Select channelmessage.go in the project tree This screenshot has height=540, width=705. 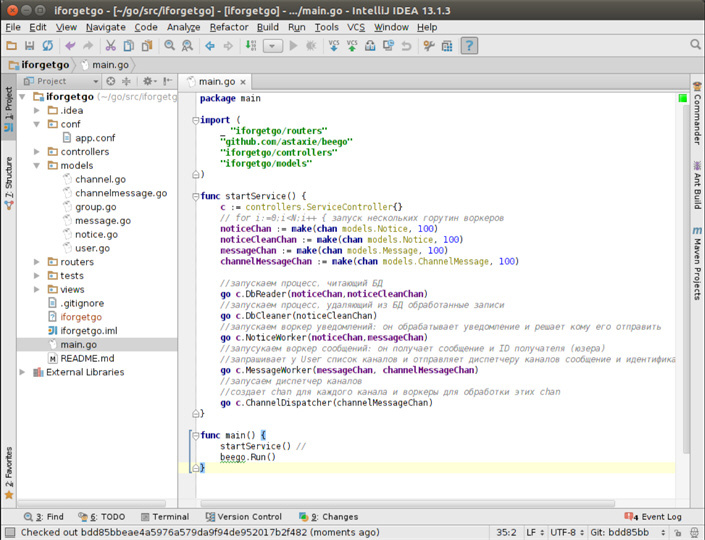tap(120, 193)
